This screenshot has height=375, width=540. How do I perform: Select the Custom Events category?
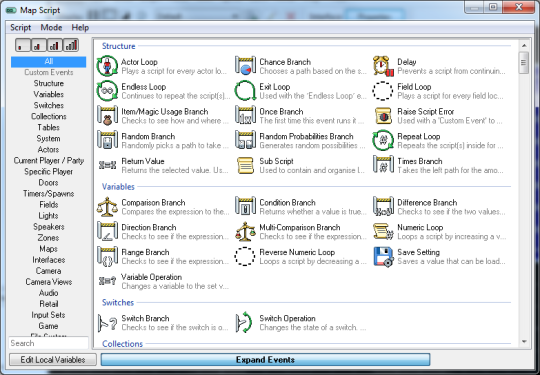[49, 72]
